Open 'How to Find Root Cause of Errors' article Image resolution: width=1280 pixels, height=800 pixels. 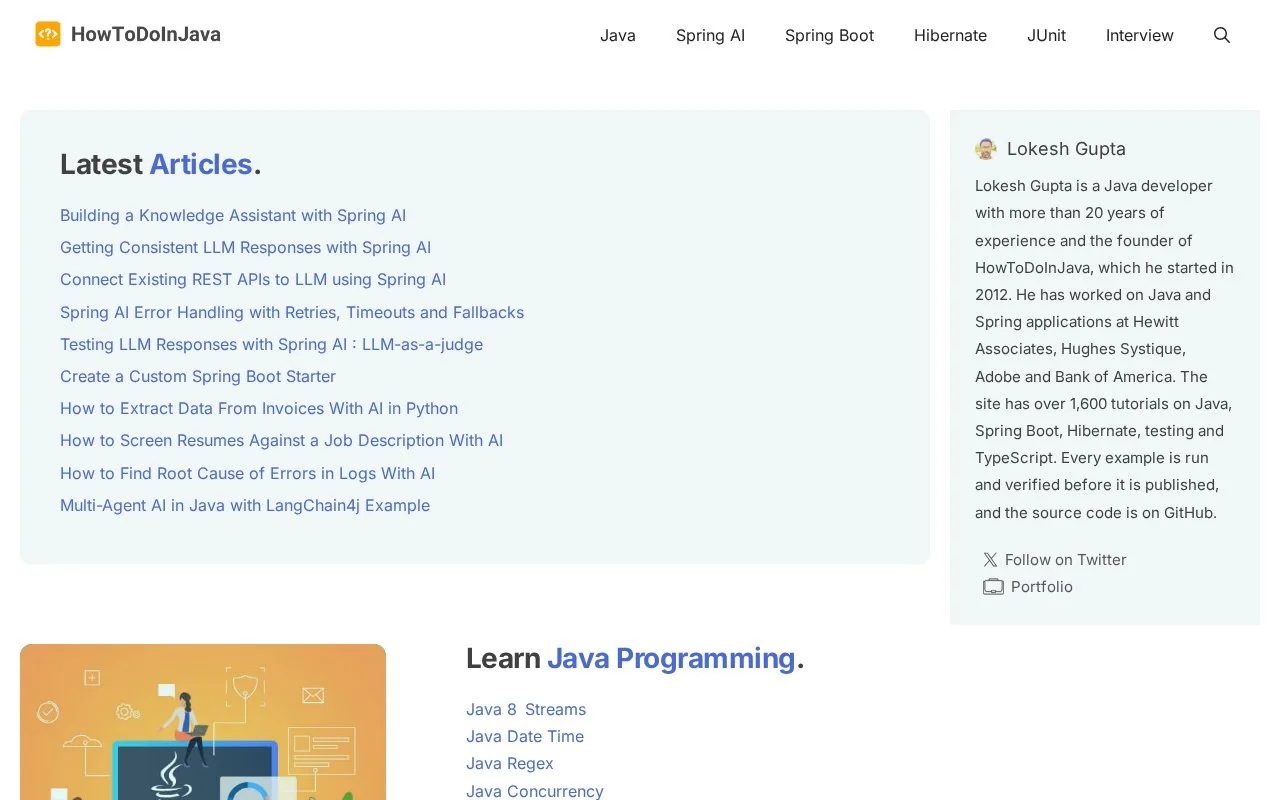(247, 473)
